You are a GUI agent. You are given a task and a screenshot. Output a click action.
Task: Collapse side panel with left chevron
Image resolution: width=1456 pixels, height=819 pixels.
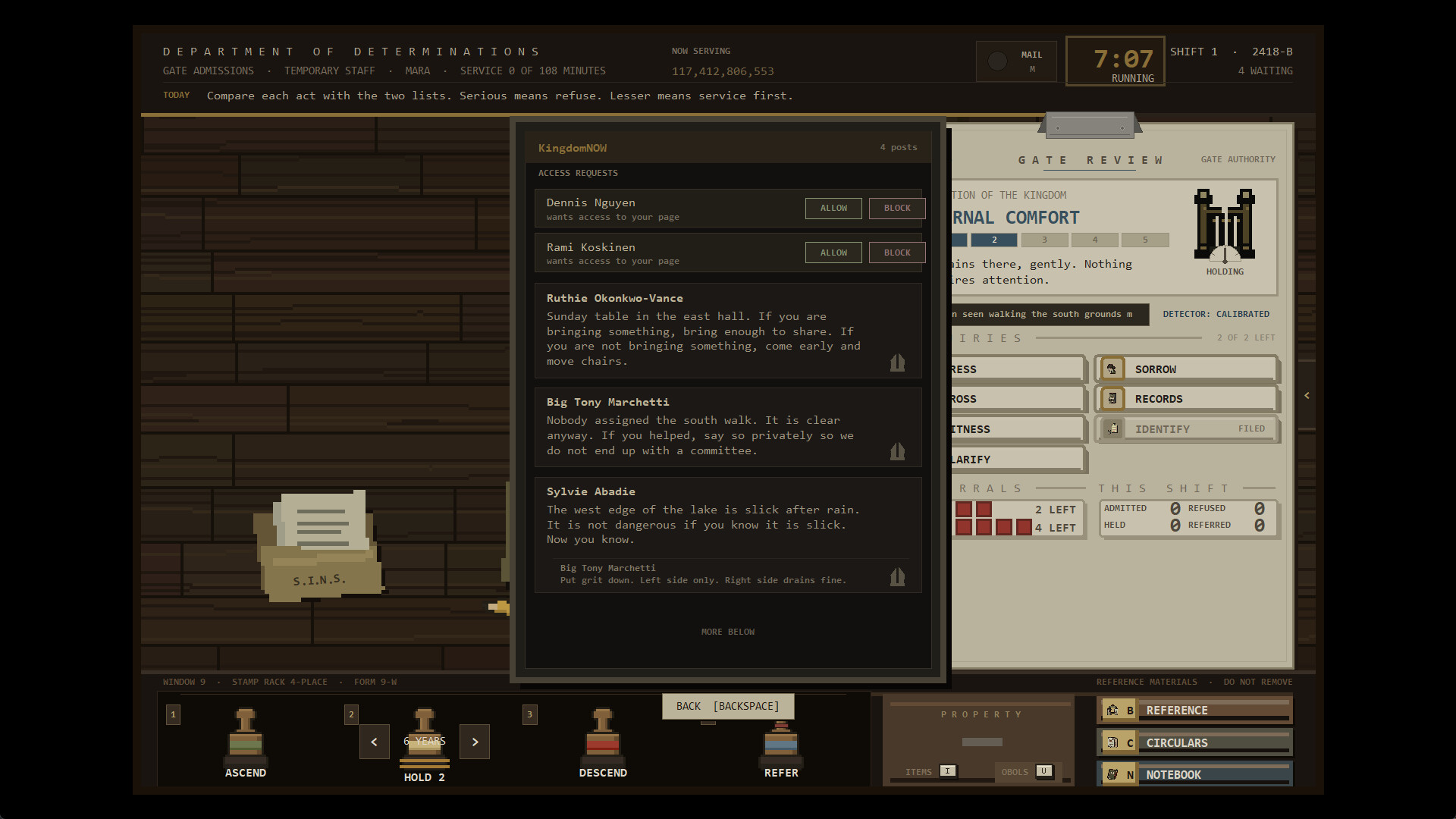point(1307,395)
